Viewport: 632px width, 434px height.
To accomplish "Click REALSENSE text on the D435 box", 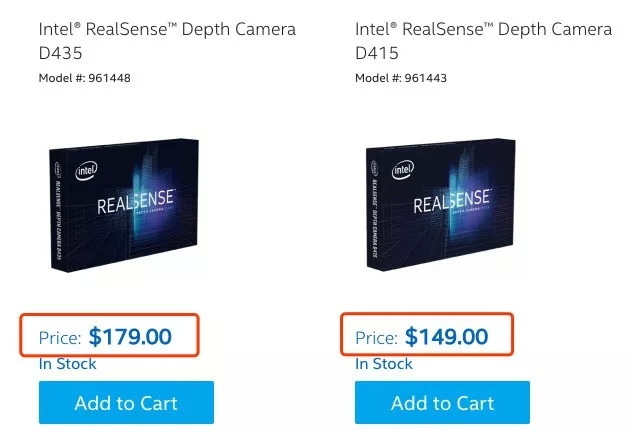I will tap(138, 204).
